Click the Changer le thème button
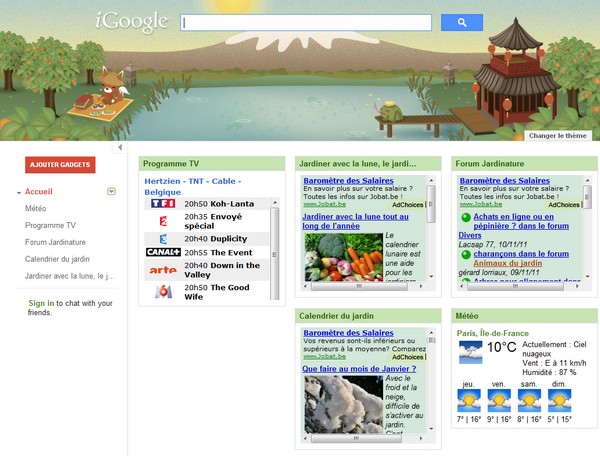The width and height of the screenshot is (600, 456). point(557,135)
